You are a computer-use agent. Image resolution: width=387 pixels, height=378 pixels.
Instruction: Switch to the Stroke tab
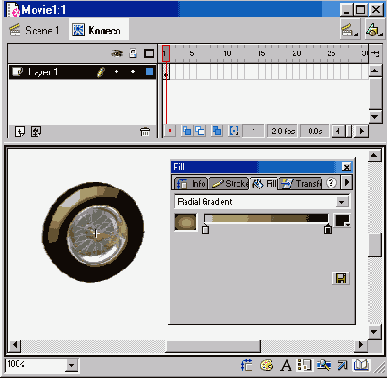[230, 183]
